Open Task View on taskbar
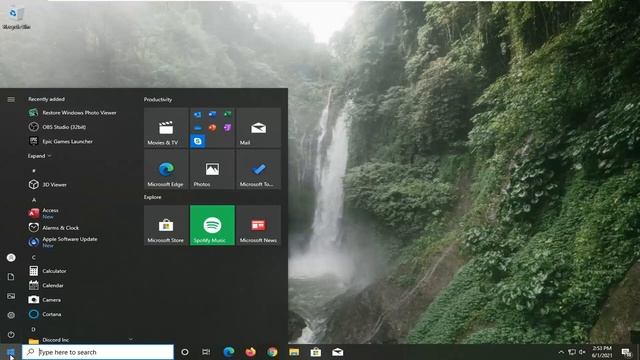Screen dimensions: 640x360 (206, 352)
